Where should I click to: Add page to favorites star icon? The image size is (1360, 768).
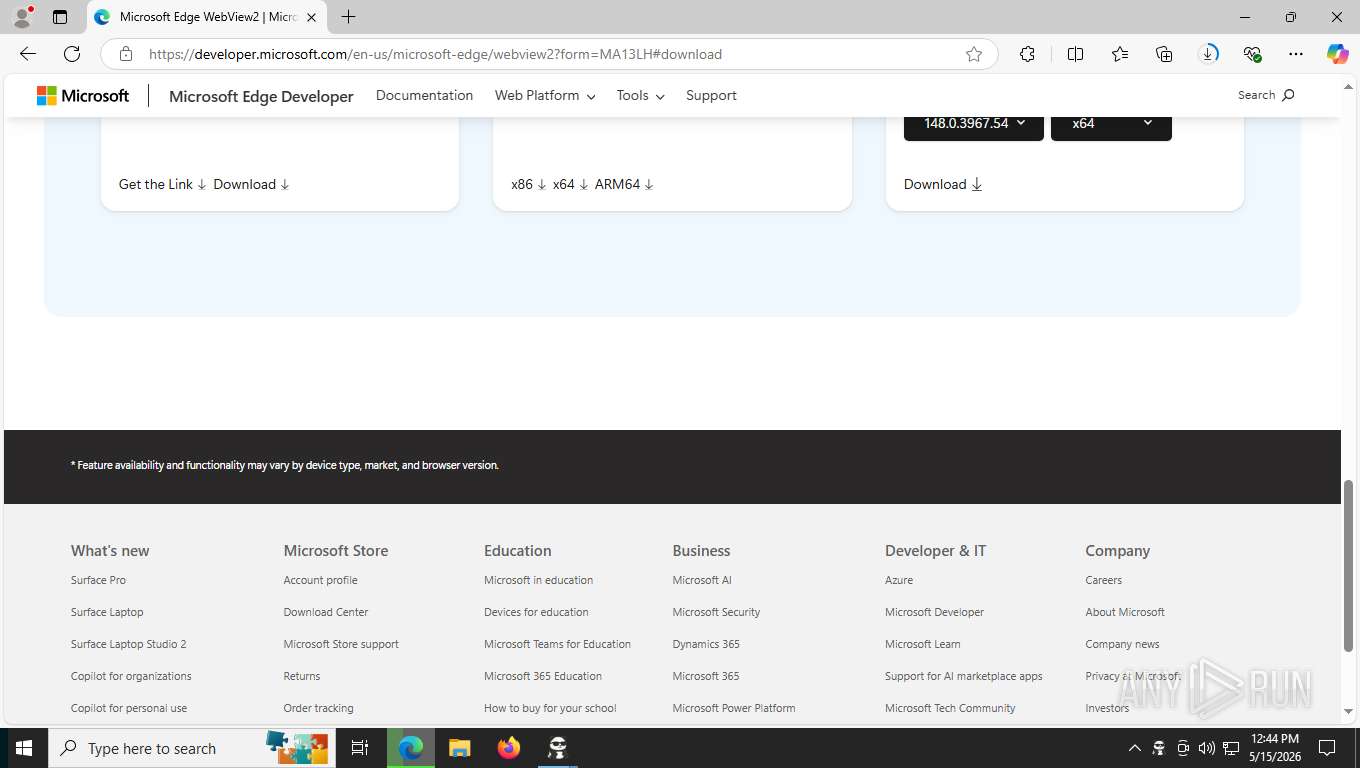pos(974,54)
